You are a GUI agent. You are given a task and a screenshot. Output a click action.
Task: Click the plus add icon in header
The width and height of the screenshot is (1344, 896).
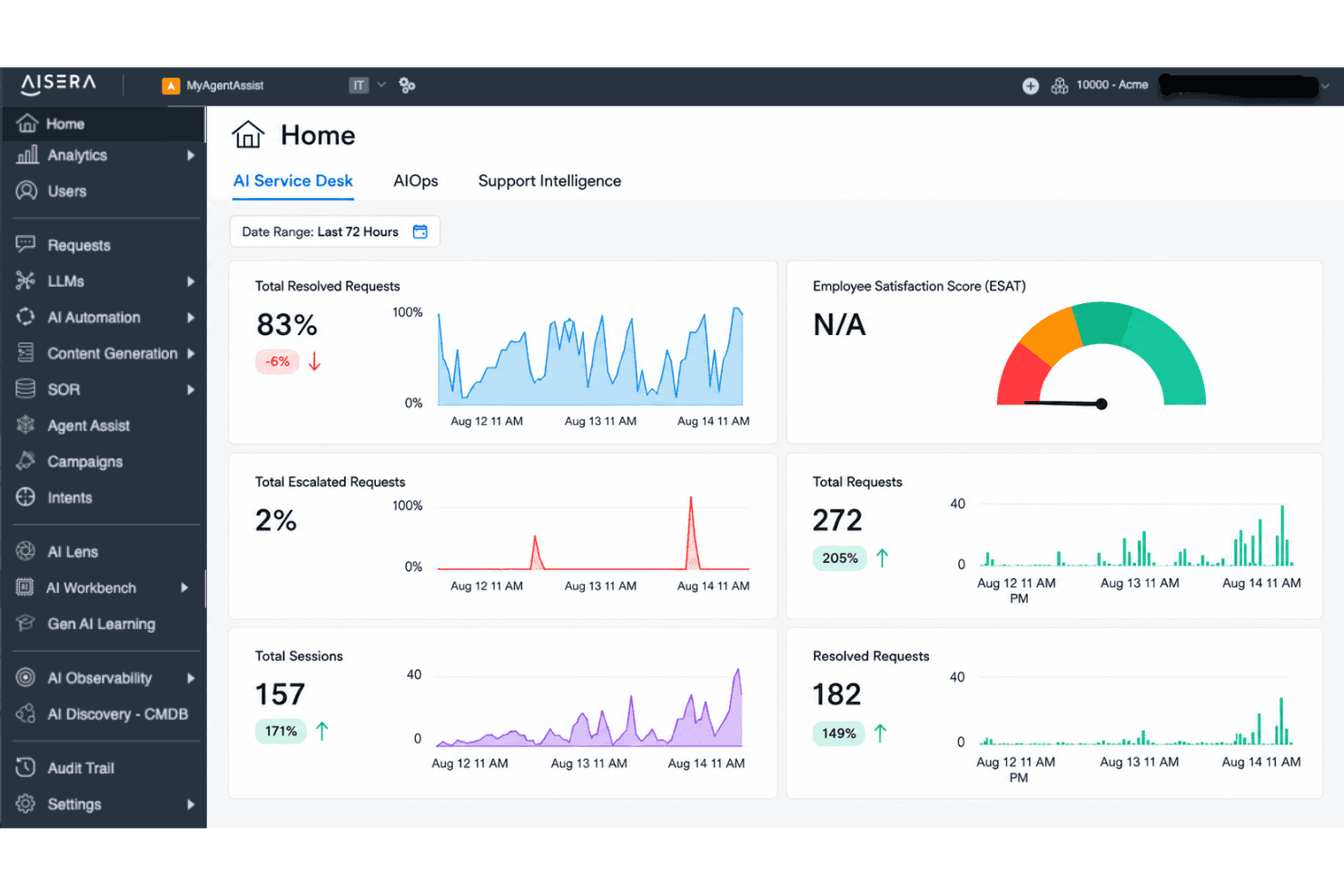click(x=1030, y=85)
